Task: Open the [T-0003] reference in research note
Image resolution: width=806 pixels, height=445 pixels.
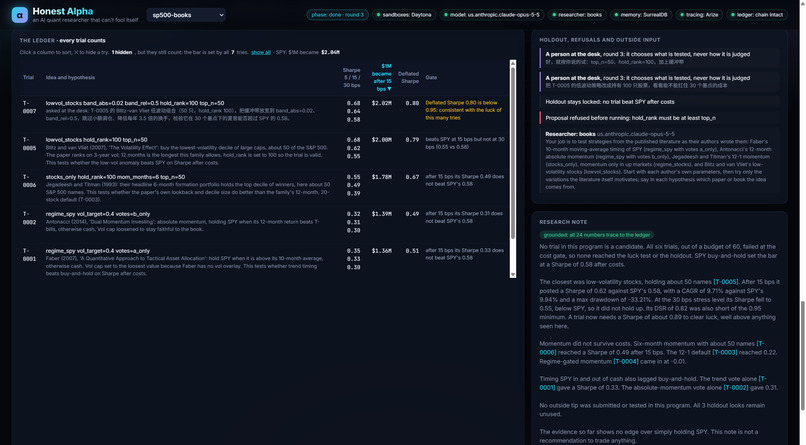Action: pyautogui.click(x=725, y=353)
